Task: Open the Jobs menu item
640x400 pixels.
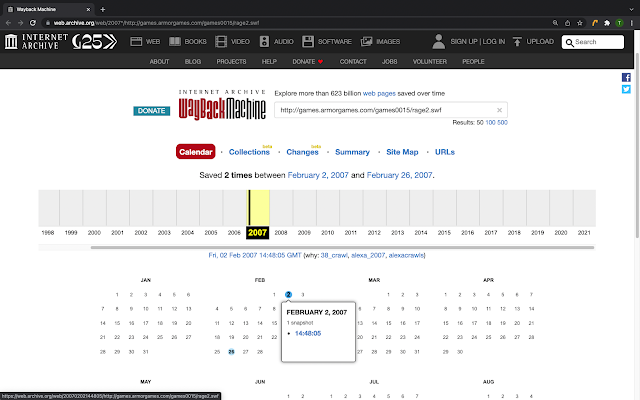Action: point(389,62)
